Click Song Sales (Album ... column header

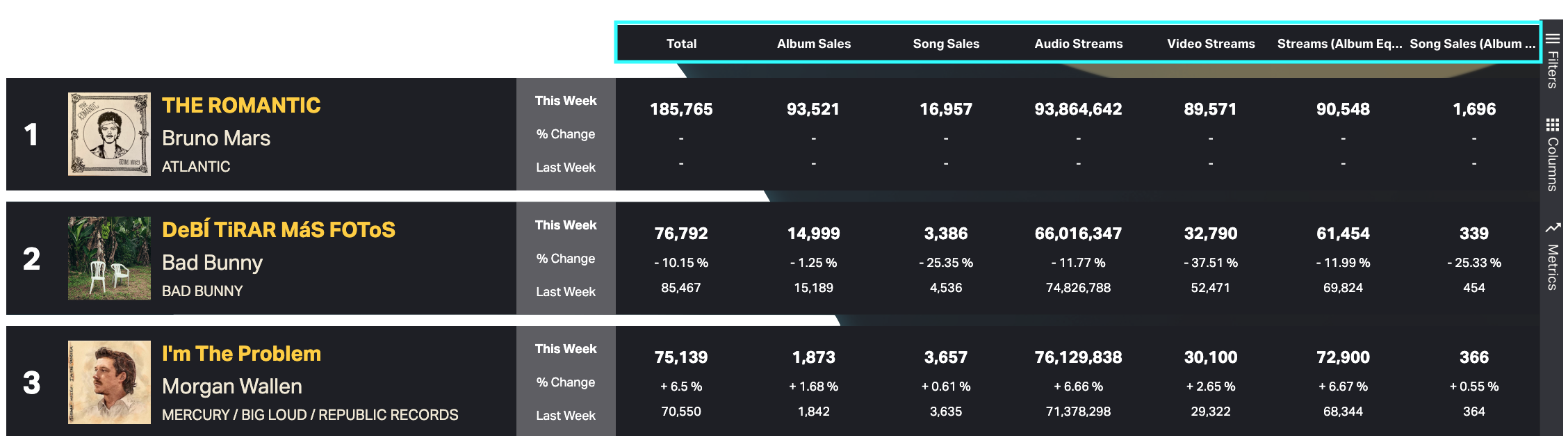(x=1472, y=44)
